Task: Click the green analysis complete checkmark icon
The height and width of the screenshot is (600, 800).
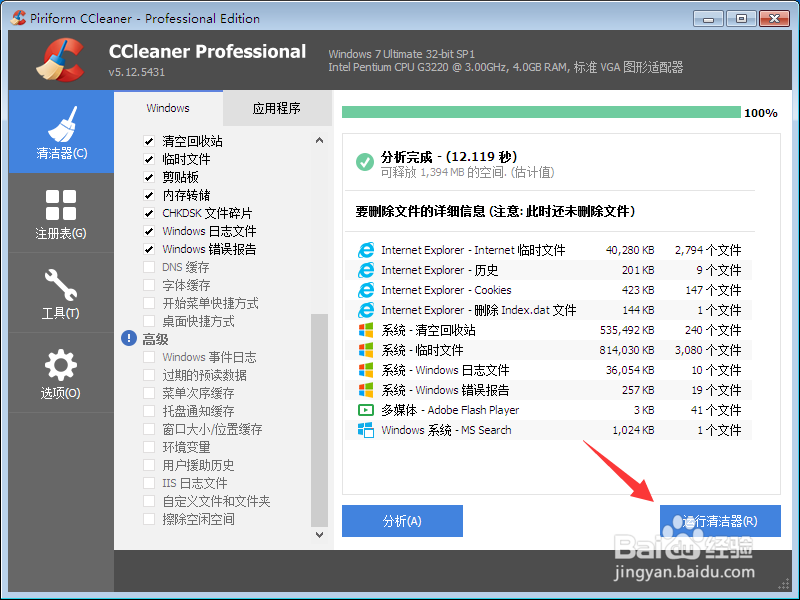Action: (x=365, y=162)
